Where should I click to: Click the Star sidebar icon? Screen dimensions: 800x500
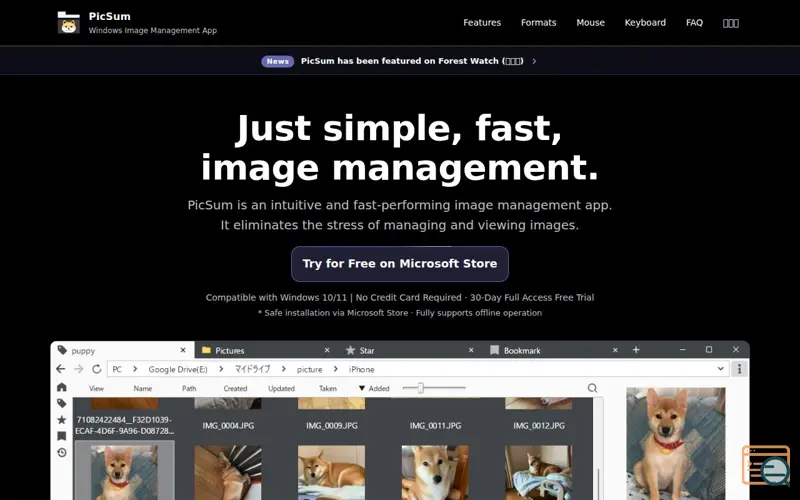coord(62,419)
